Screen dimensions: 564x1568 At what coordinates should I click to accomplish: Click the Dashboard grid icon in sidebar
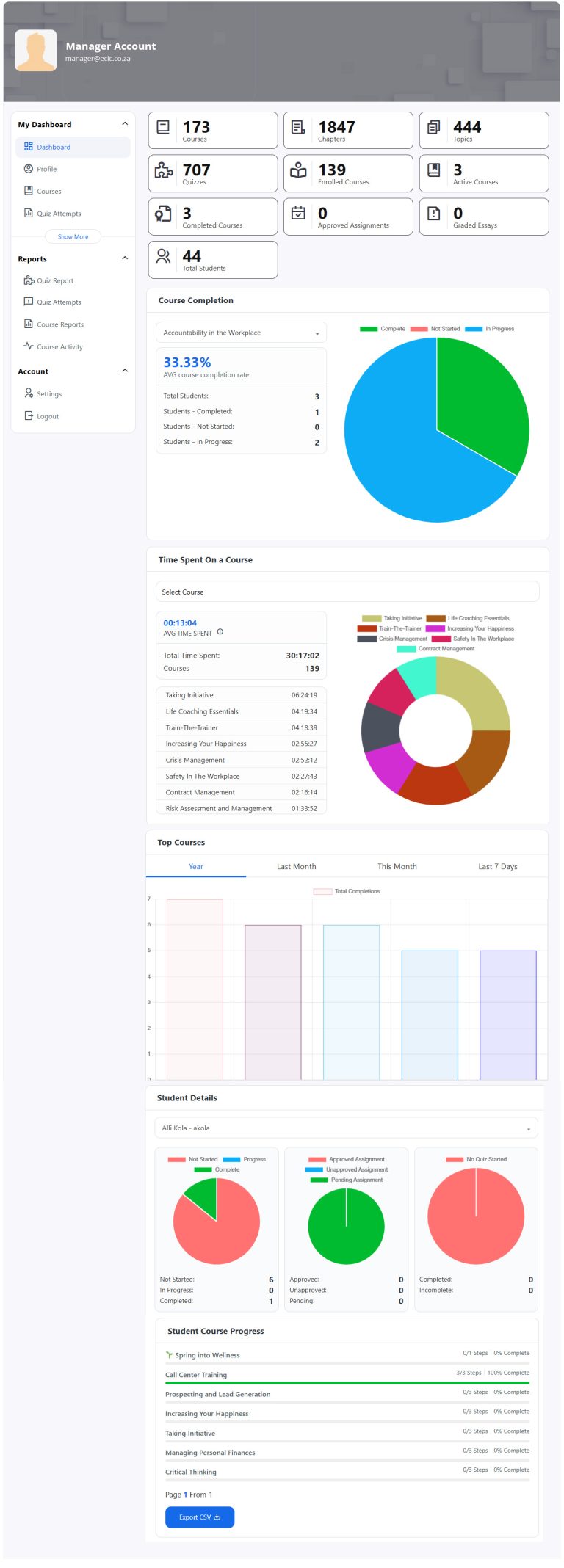pyautogui.click(x=29, y=147)
